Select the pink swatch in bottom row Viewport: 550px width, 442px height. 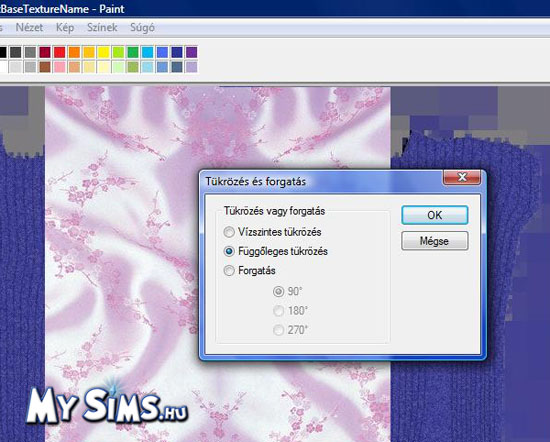tap(60, 67)
